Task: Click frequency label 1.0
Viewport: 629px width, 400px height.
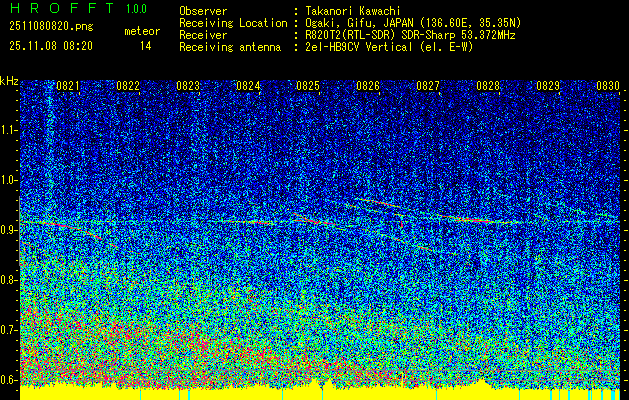Action: (9, 180)
